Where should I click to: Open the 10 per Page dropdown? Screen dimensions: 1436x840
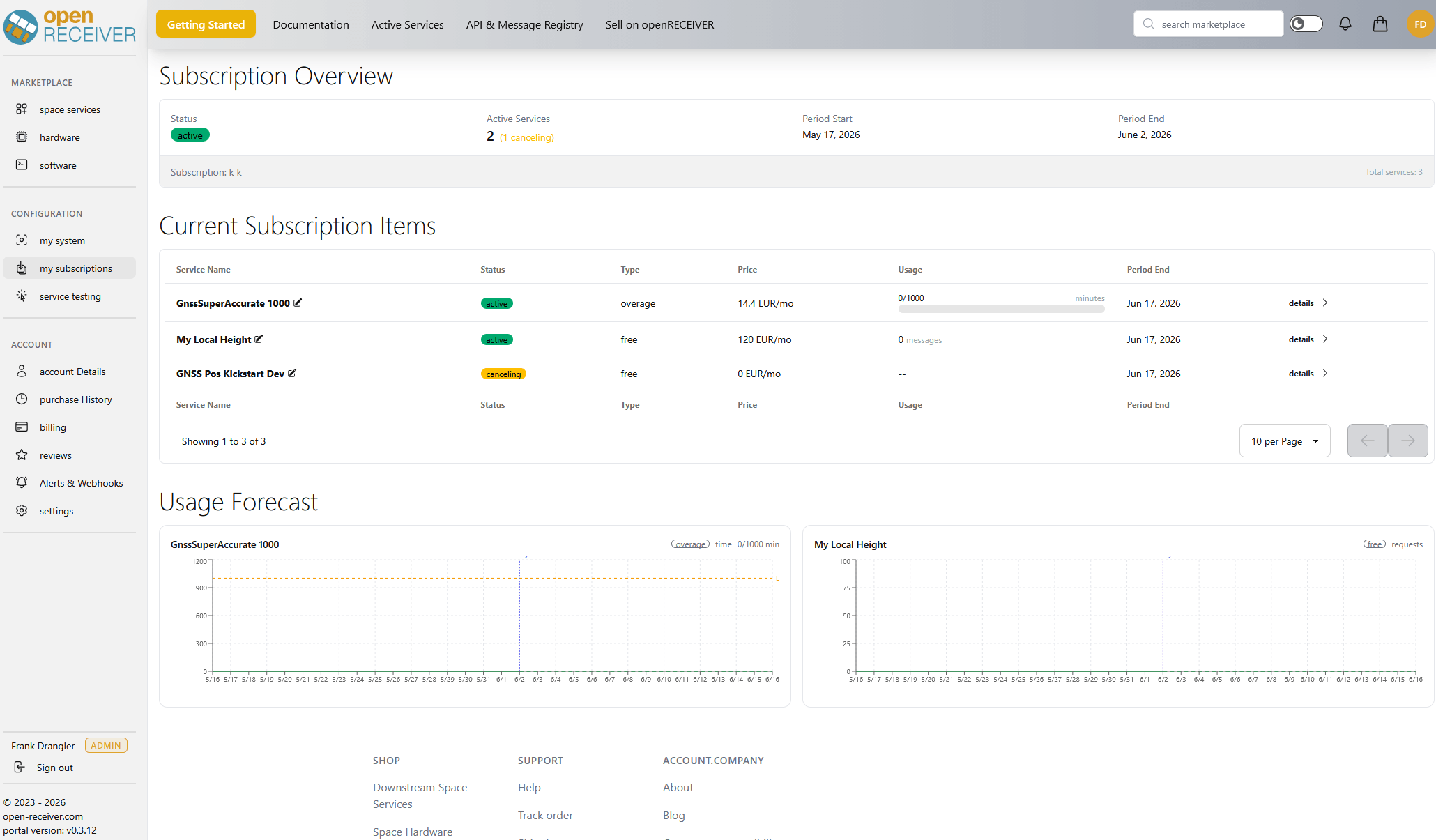[x=1285, y=441]
